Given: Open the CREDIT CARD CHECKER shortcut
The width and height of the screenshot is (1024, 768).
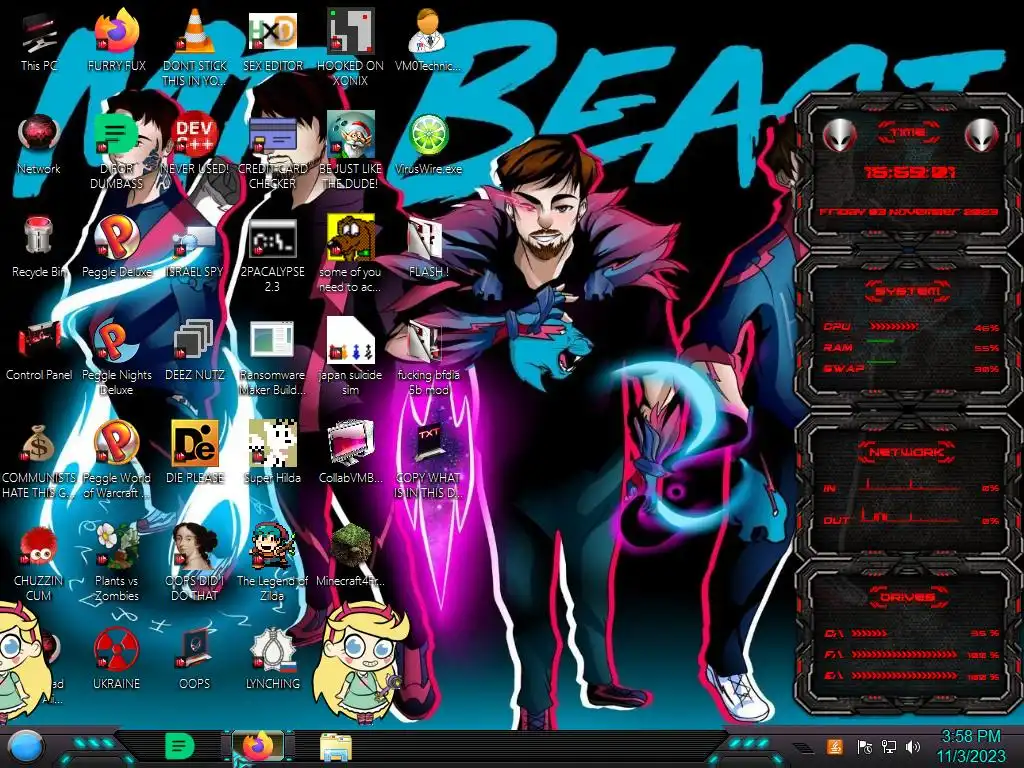Looking at the screenshot, I should (x=272, y=152).
